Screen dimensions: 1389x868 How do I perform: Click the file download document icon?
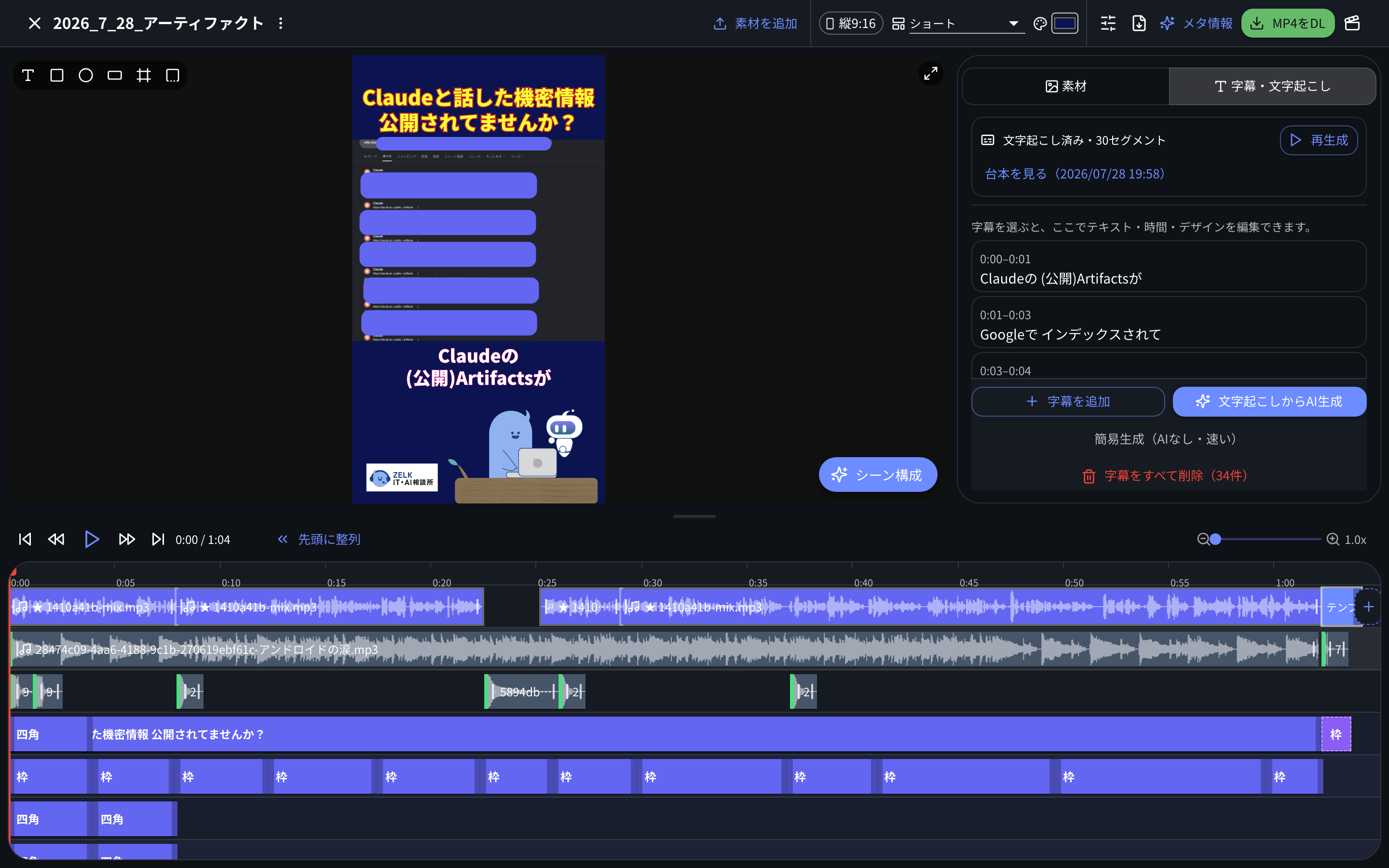tap(1139, 24)
